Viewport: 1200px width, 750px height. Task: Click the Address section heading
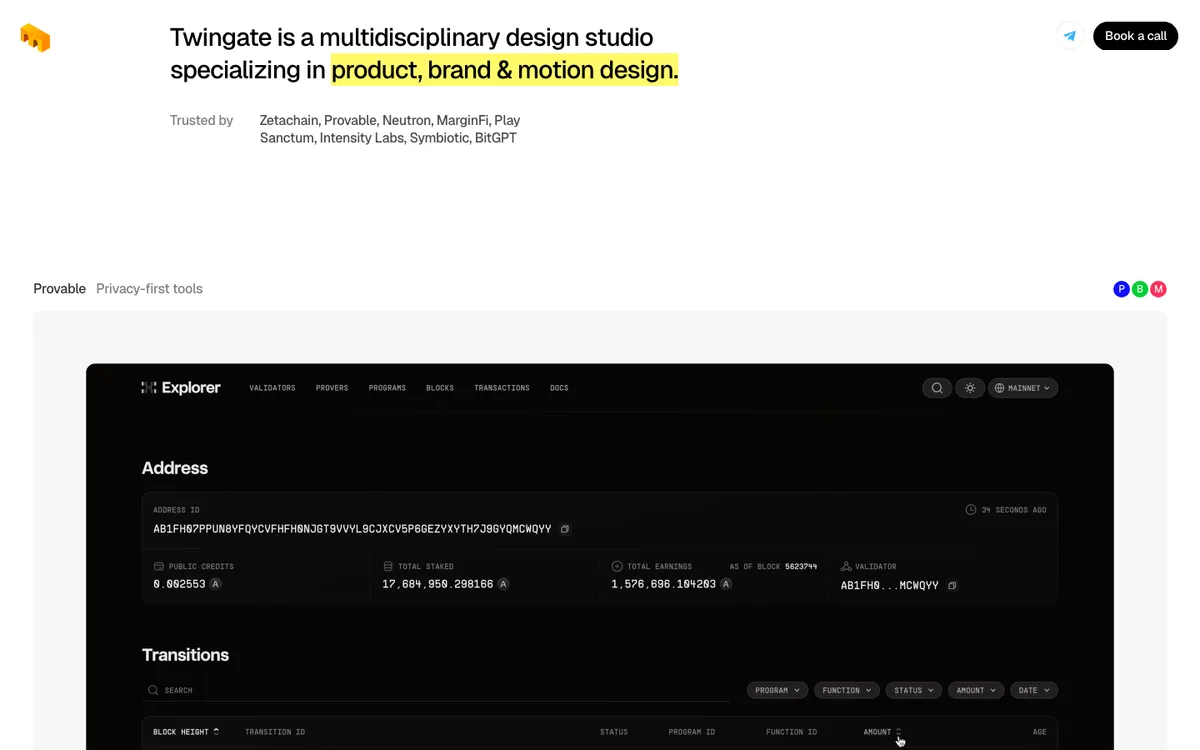[x=175, y=468]
